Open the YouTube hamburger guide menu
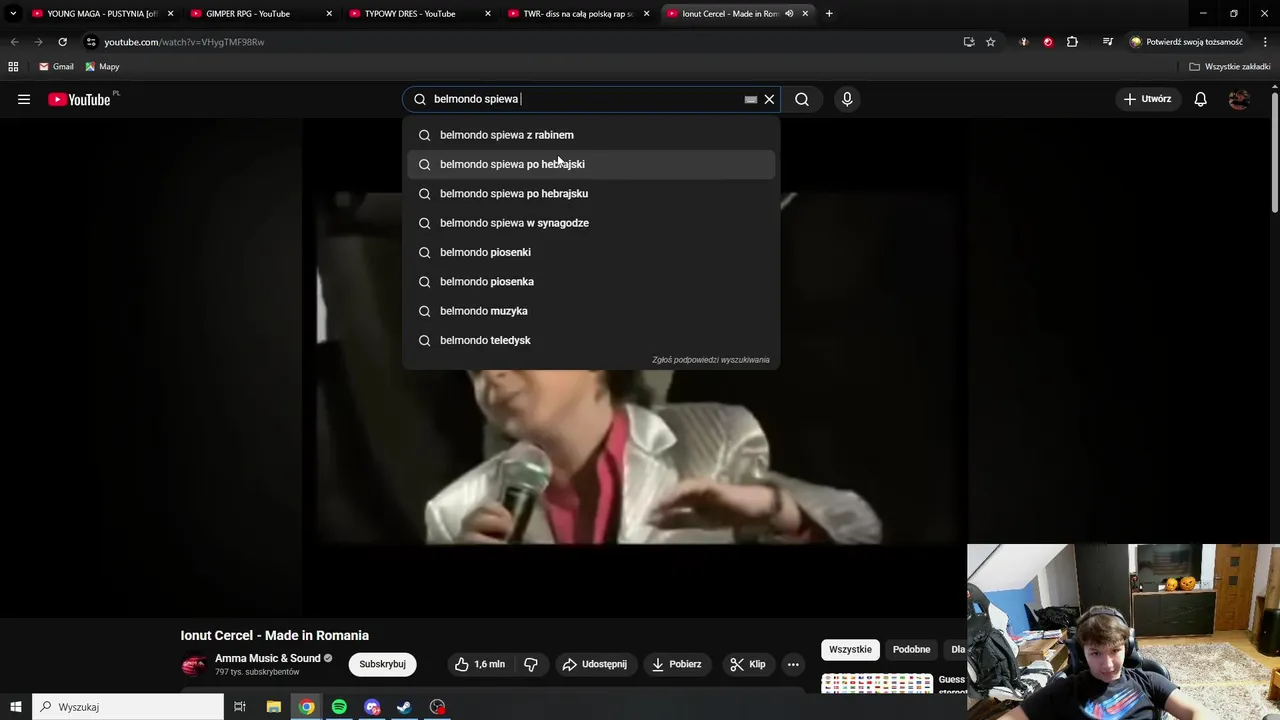The width and height of the screenshot is (1280, 720). point(24,99)
